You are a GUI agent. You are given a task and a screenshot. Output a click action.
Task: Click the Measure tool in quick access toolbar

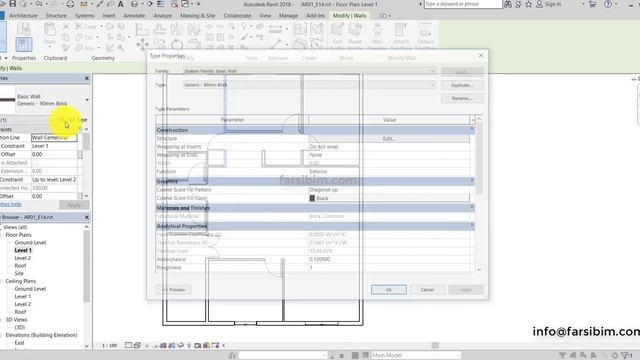click(x=84, y=4)
